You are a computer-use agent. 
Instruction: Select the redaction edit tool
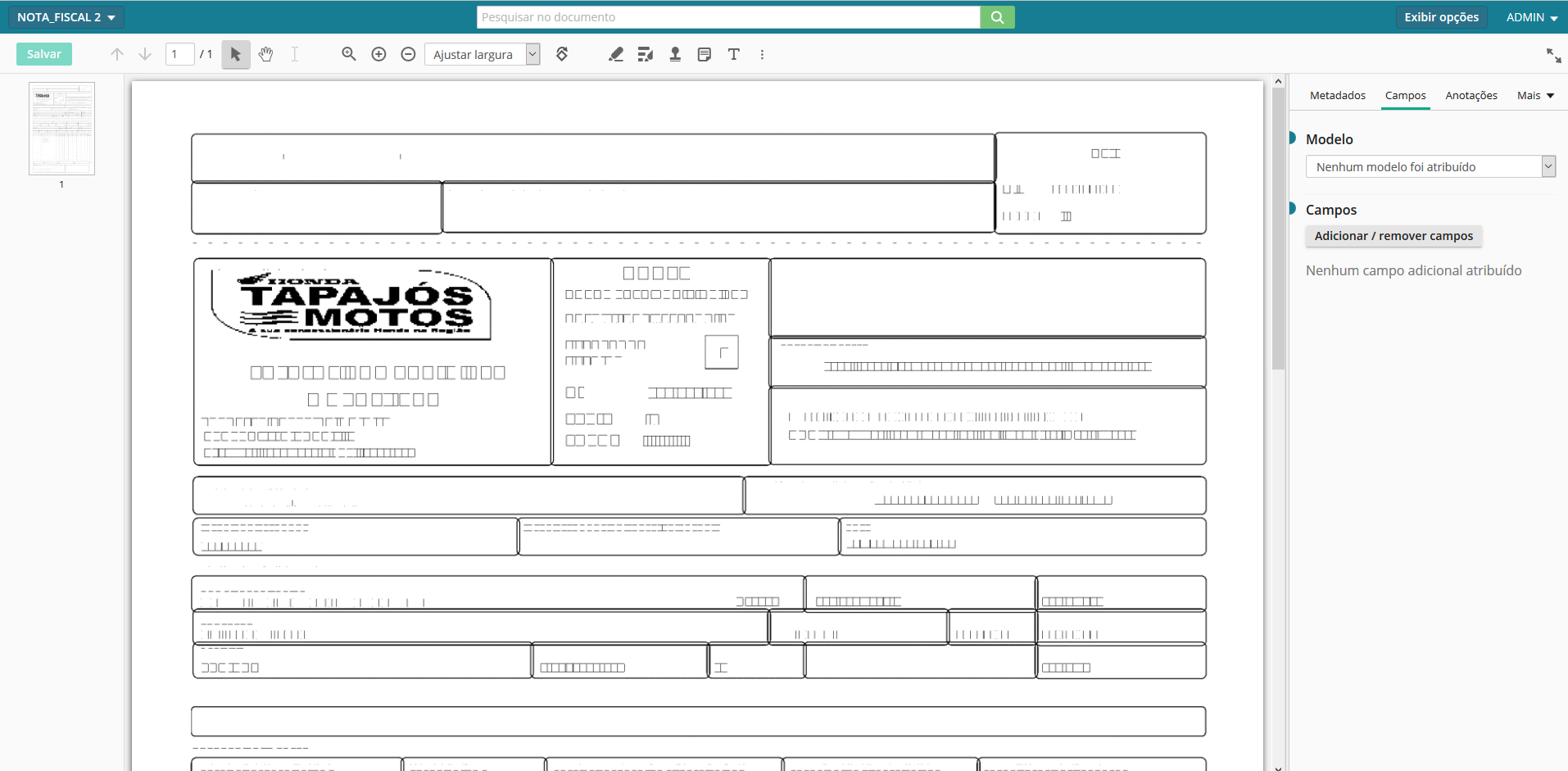click(x=646, y=54)
